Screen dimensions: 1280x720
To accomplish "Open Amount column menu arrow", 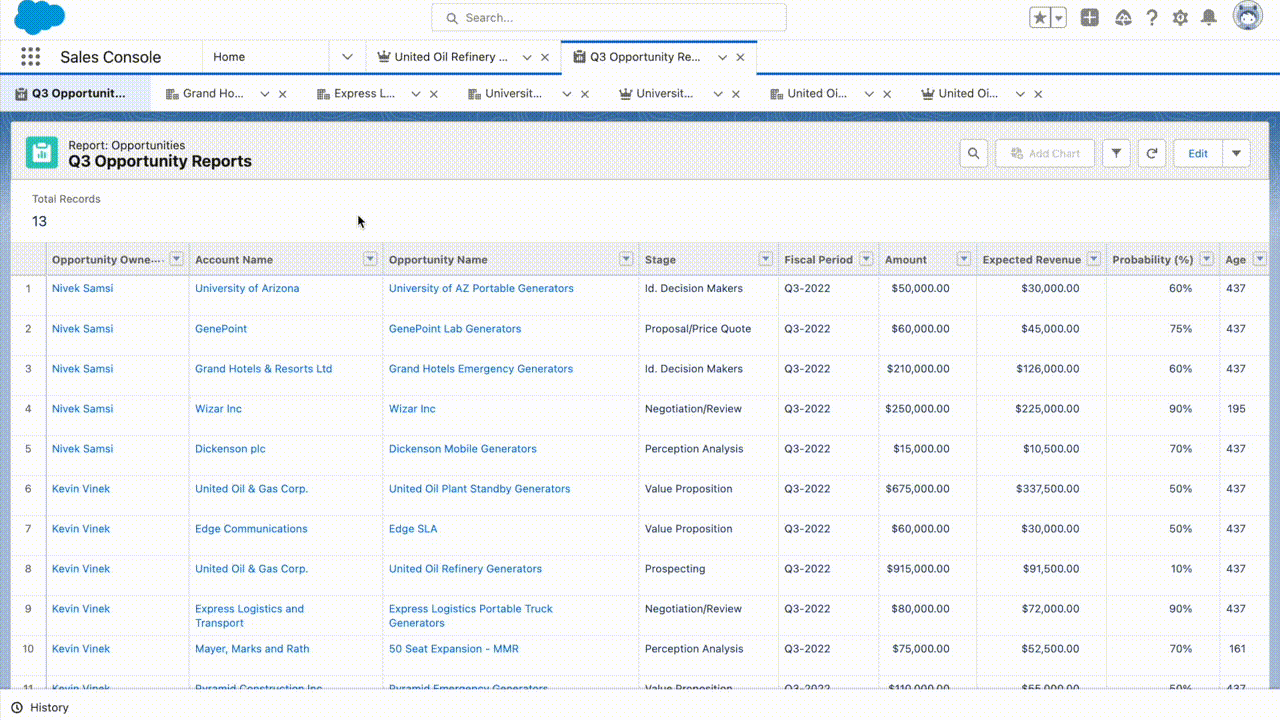I will (964, 259).
